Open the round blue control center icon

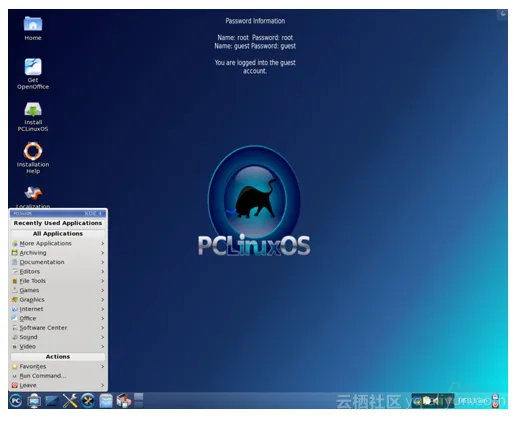[x=88, y=400]
